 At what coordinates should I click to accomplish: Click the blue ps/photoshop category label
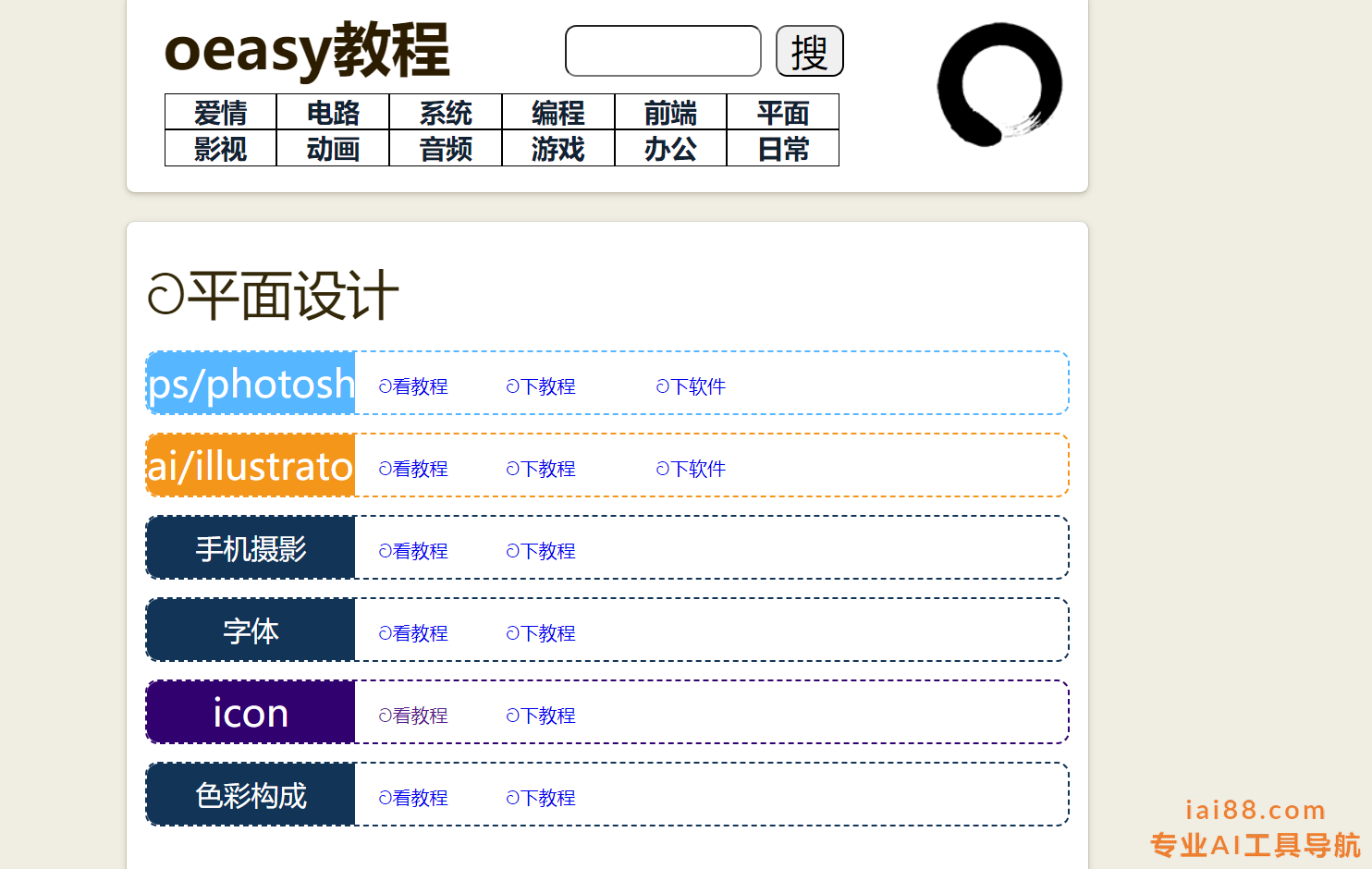pos(251,384)
